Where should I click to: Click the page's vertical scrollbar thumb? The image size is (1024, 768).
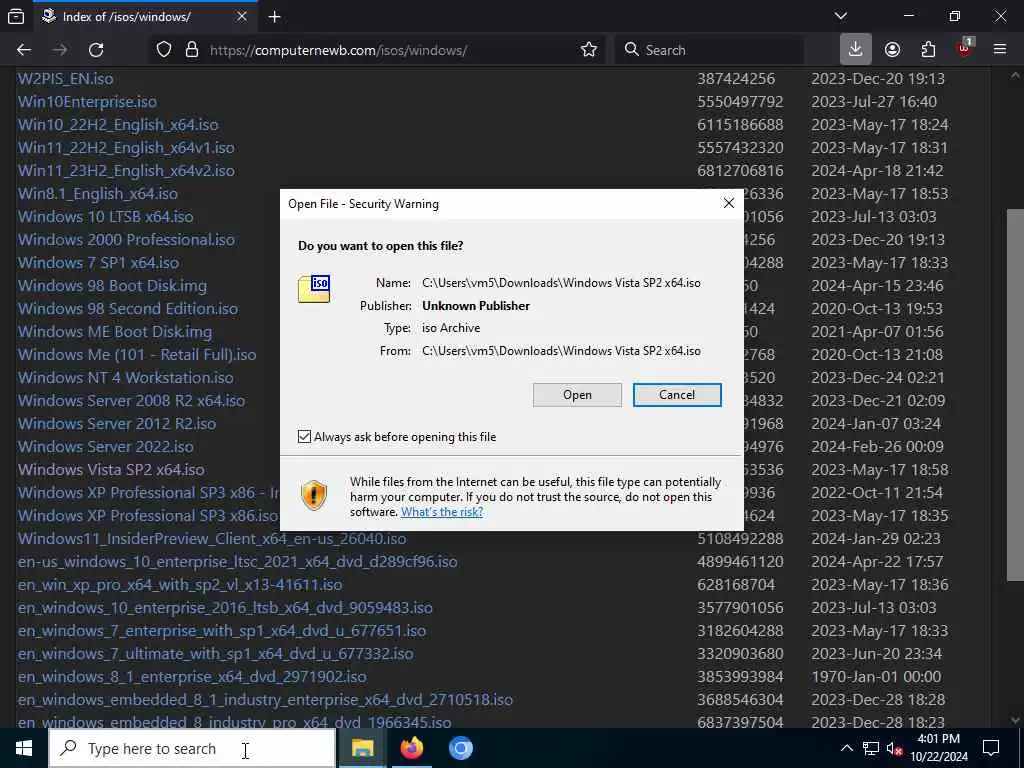tap(1014, 394)
